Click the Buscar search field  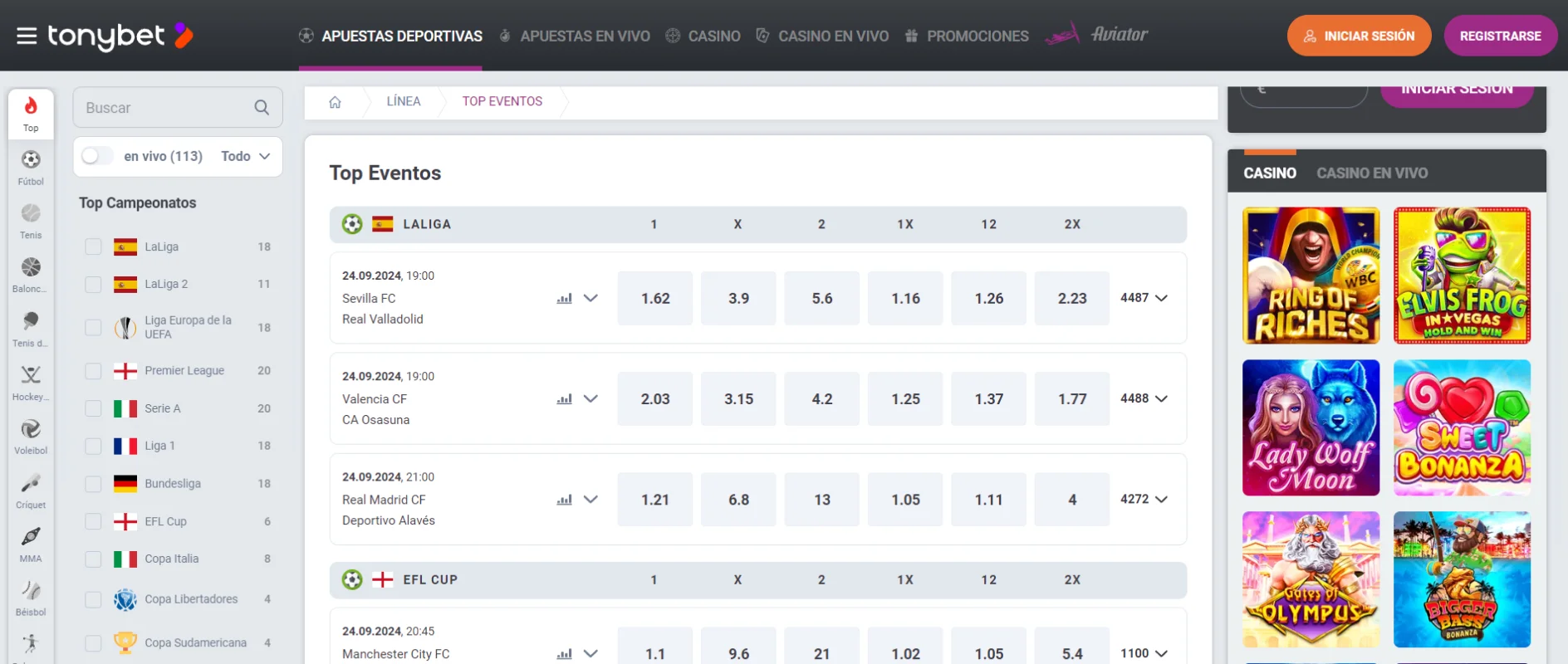coord(178,107)
